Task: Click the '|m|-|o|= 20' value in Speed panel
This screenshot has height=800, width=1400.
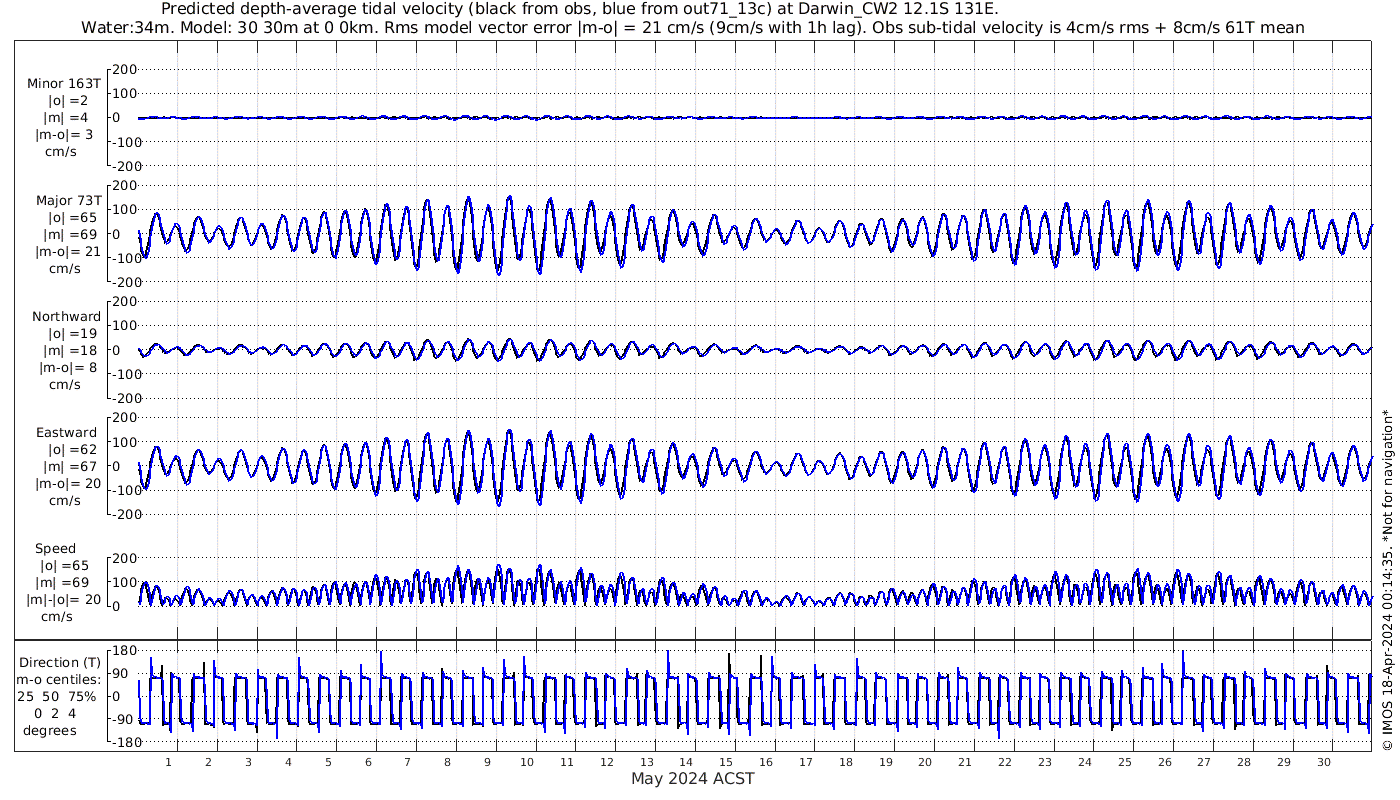Action: 64,600
